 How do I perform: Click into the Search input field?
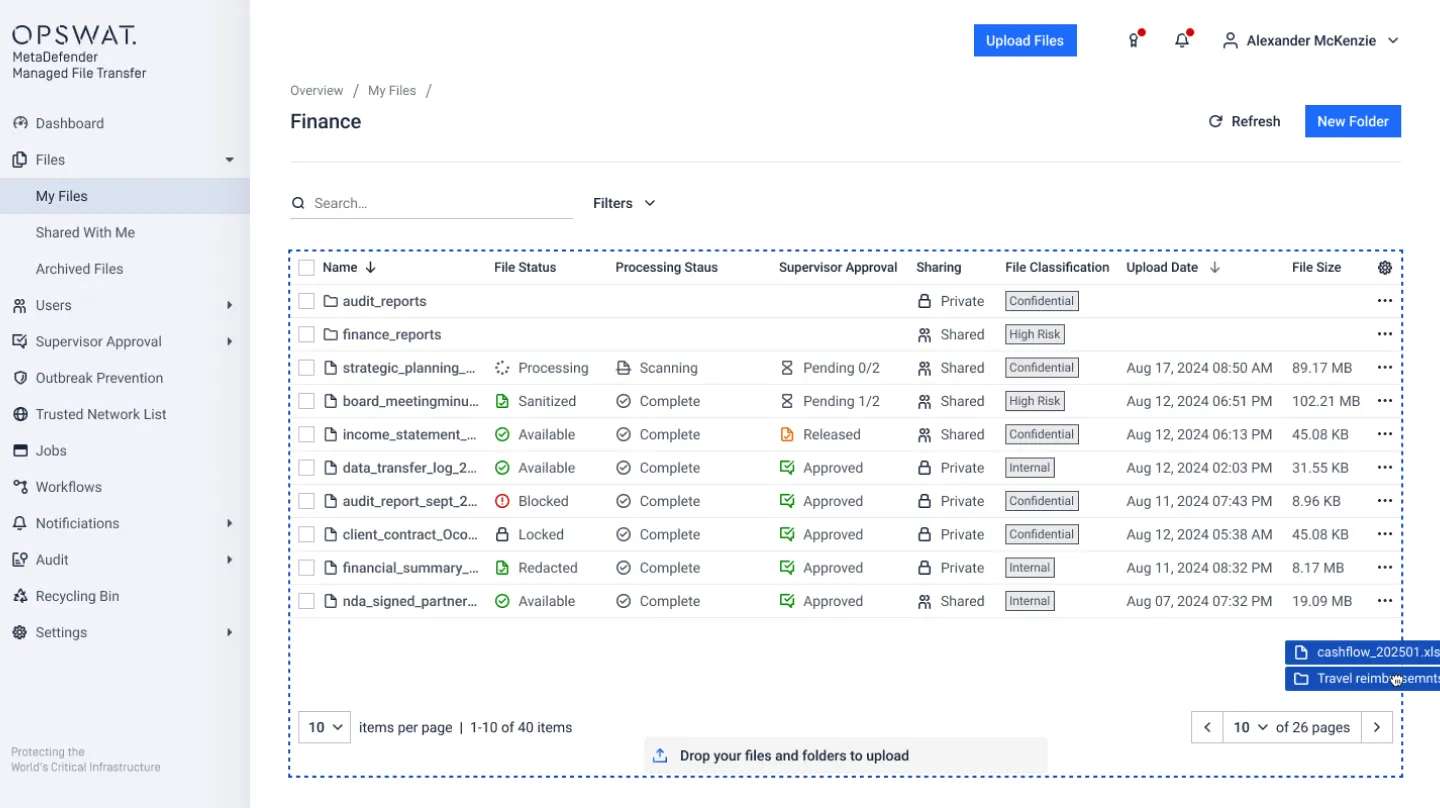coord(440,203)
